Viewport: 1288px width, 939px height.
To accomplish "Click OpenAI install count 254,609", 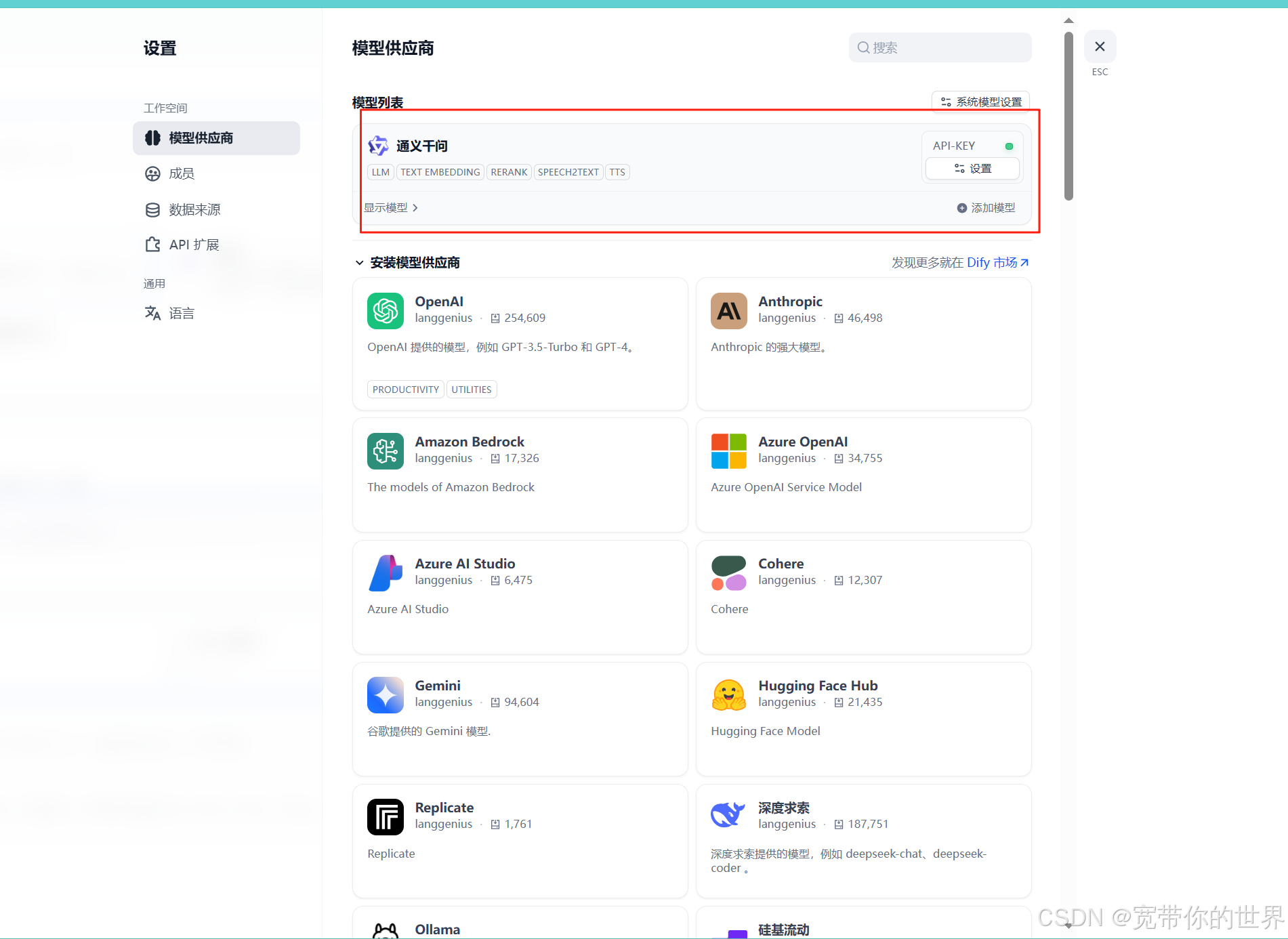I will click(524, 318).
